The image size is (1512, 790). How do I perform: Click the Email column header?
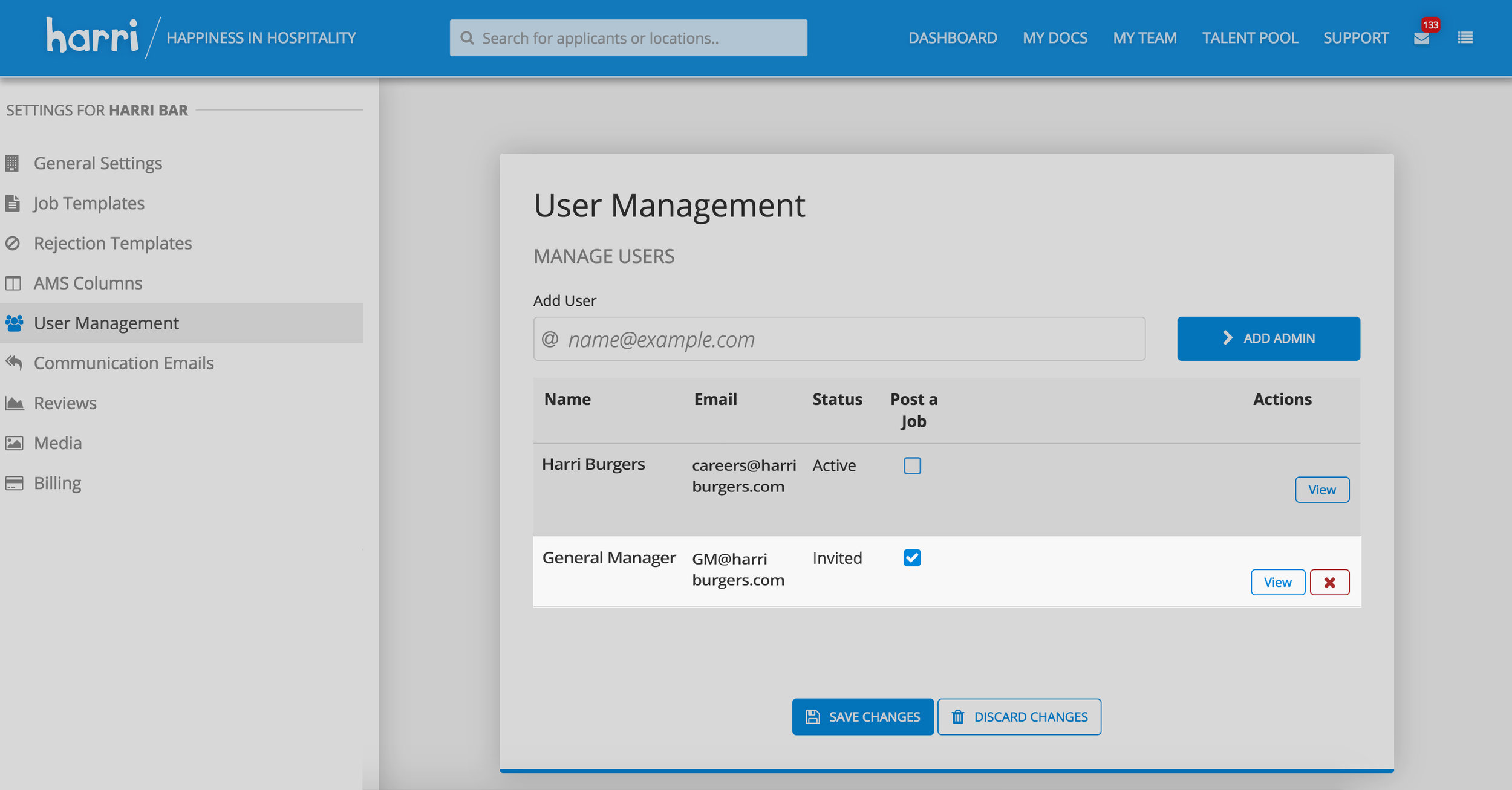715,399
